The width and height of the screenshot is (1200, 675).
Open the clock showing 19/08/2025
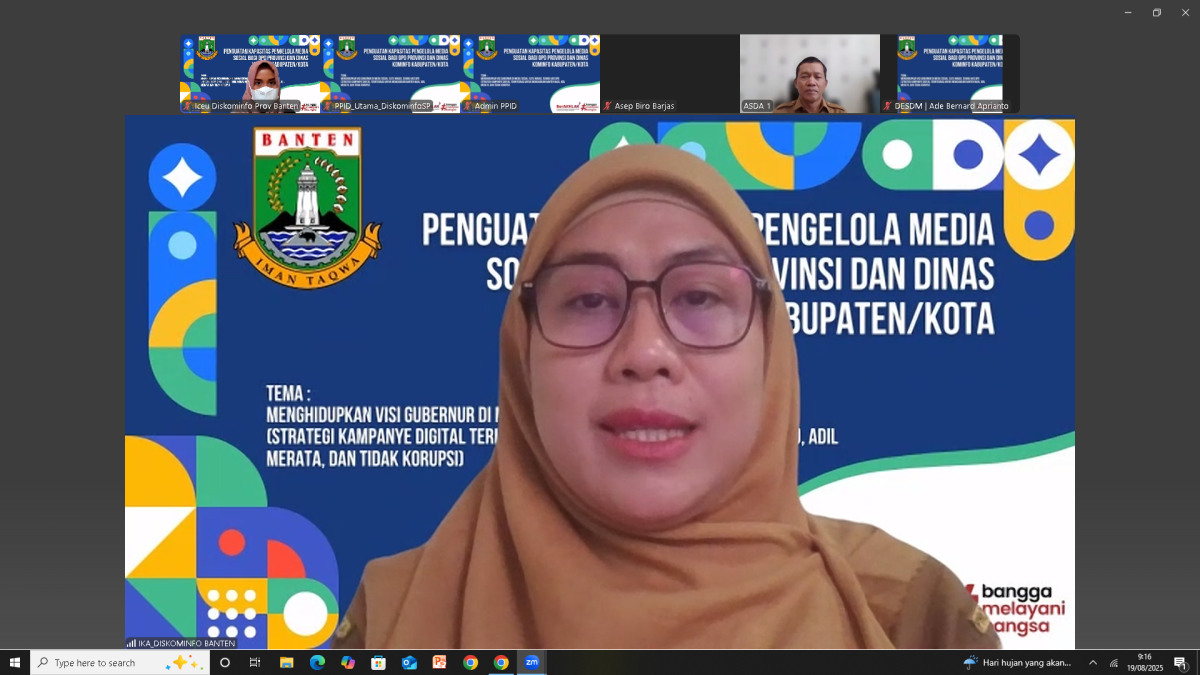tap(1143, 662)
